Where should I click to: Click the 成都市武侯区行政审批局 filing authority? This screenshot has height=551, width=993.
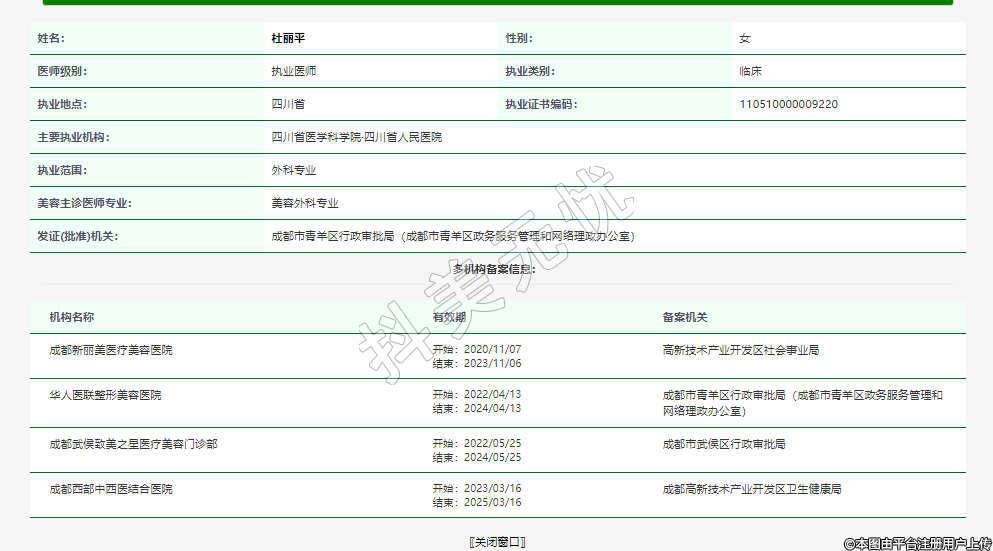coord(723,444)
